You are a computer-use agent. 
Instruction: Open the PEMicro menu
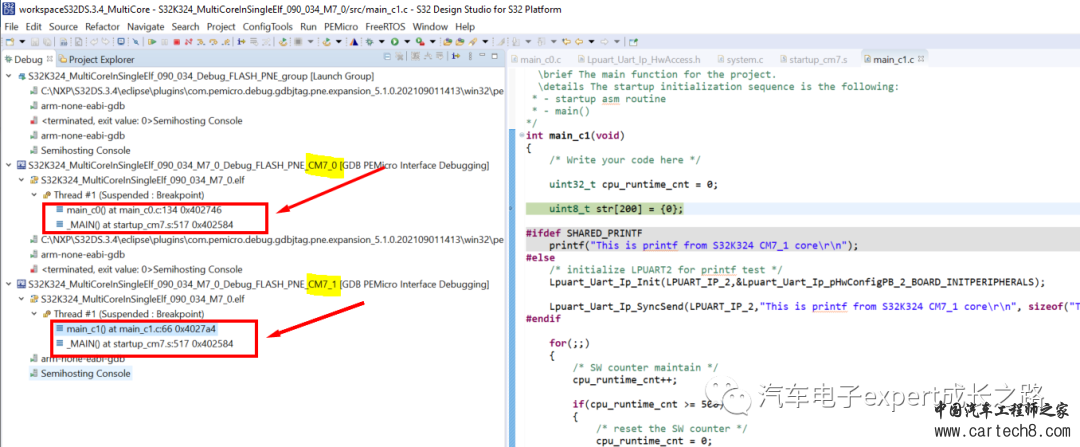pos(341,26)
